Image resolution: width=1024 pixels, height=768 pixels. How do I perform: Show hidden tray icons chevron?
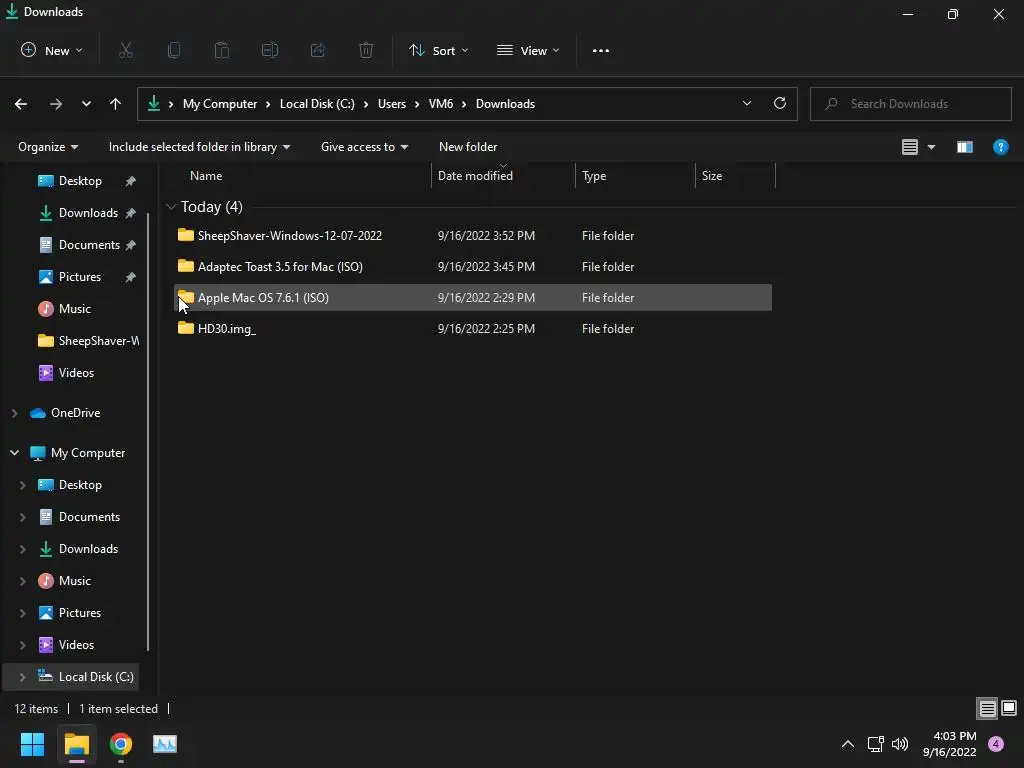[848, 744]
